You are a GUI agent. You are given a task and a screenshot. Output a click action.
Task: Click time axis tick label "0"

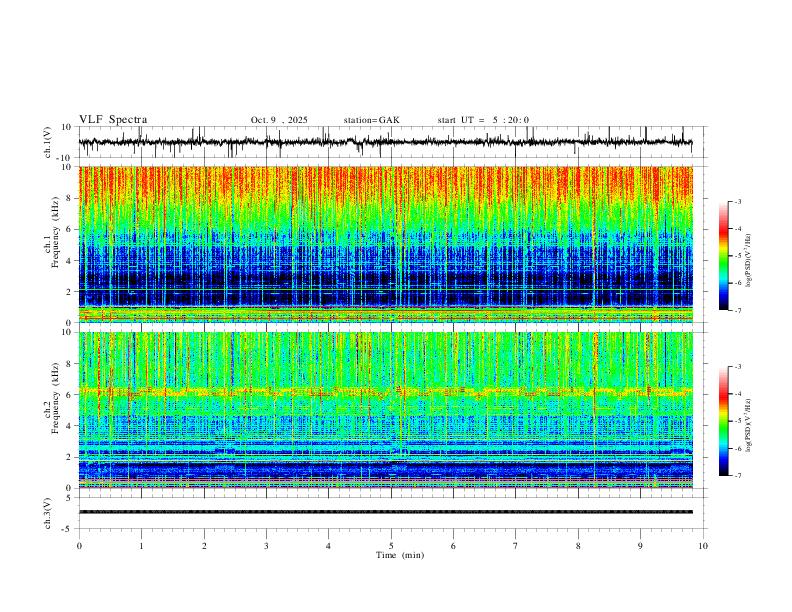[x=79, y=546]
